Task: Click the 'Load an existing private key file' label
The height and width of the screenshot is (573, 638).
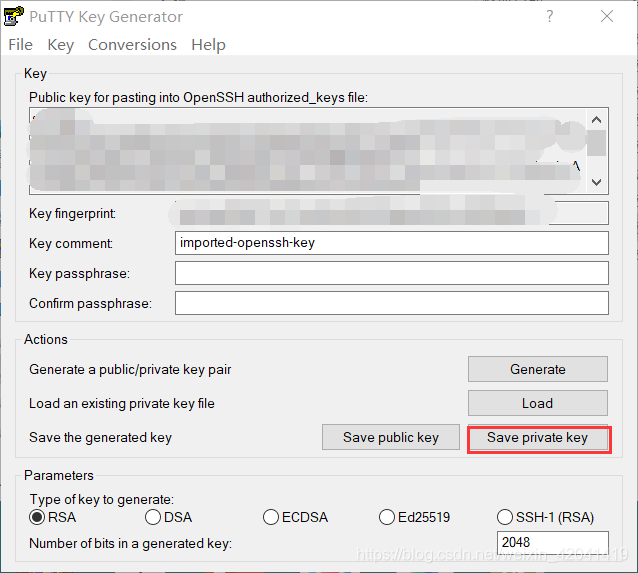Action: [x=122, y=403]
